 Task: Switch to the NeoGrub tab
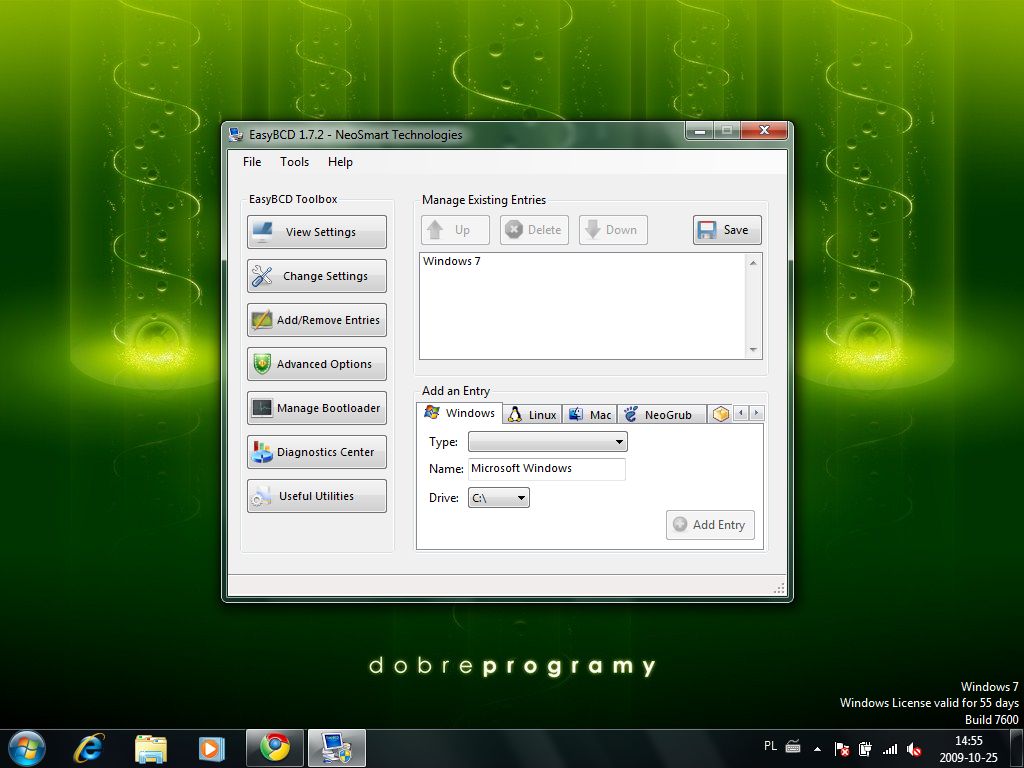coord(662,415)
